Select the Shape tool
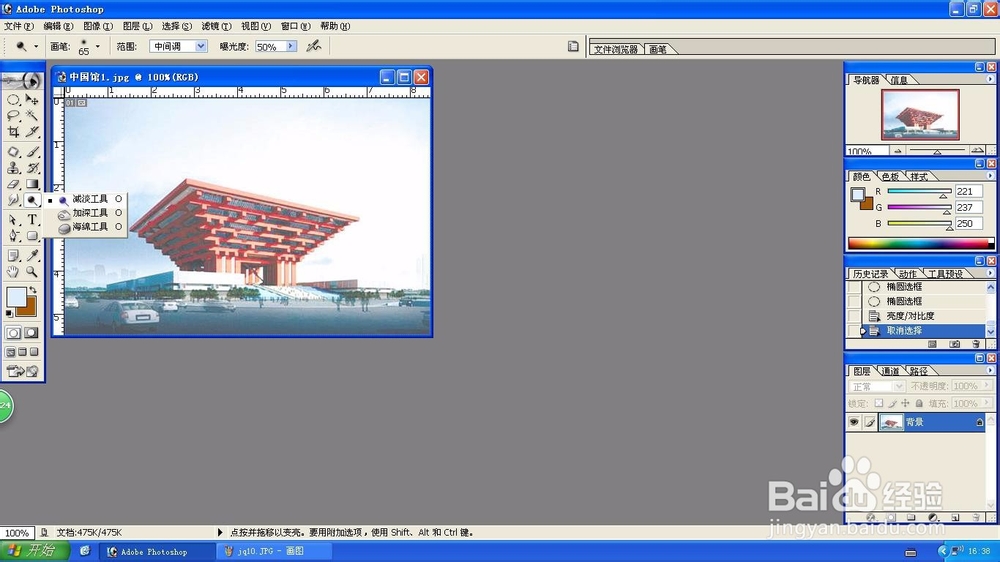 [x=32, y=236]
